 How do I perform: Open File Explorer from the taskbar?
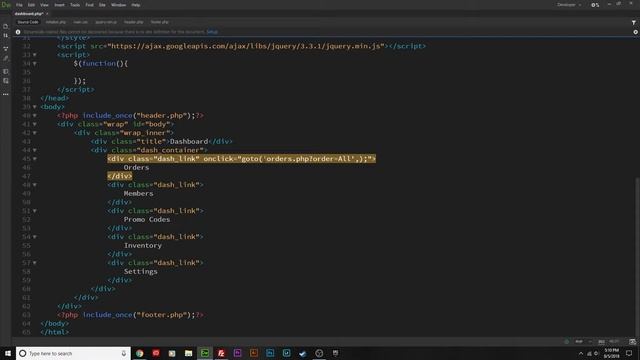(188, 353)
